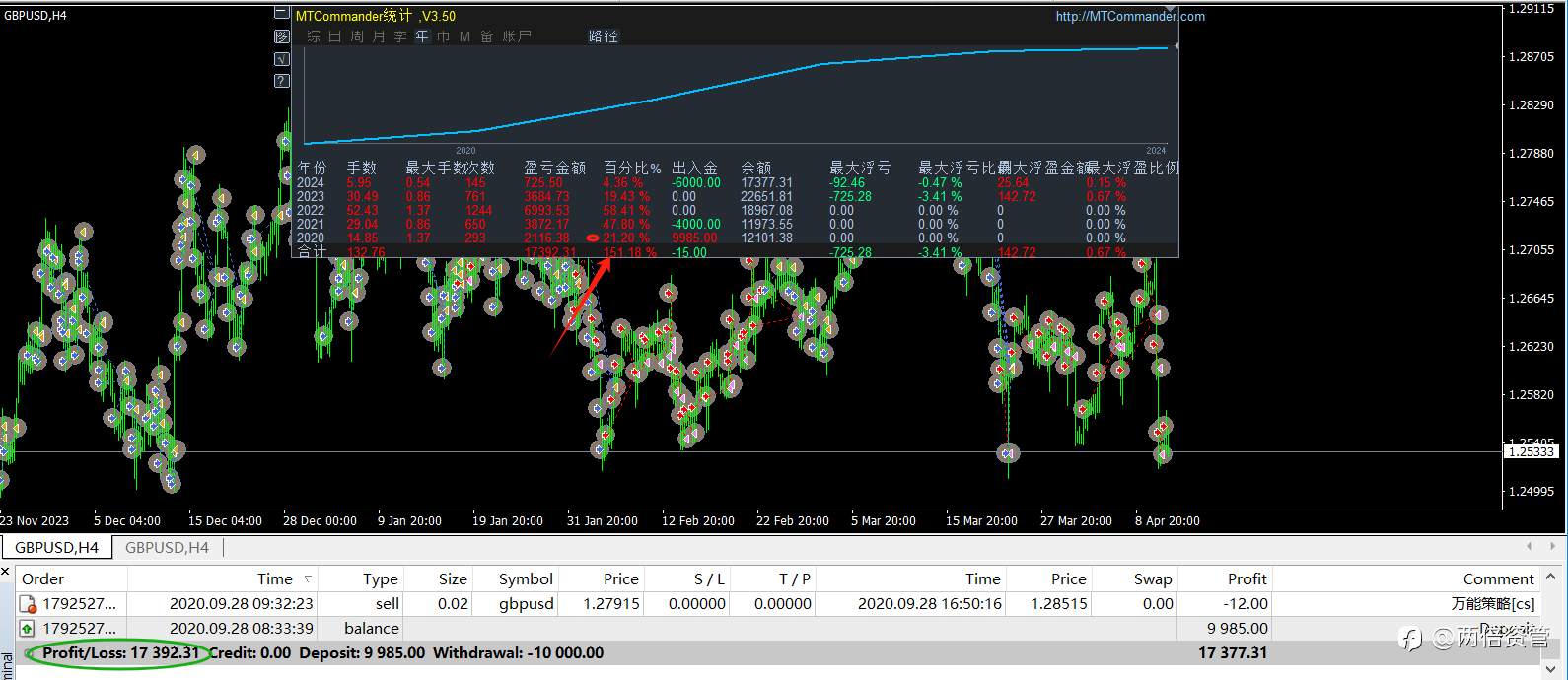Viewport: 1568px width, 680px height.
Task: Click the sell order icon in first row
Action: (x=27, y=604)
